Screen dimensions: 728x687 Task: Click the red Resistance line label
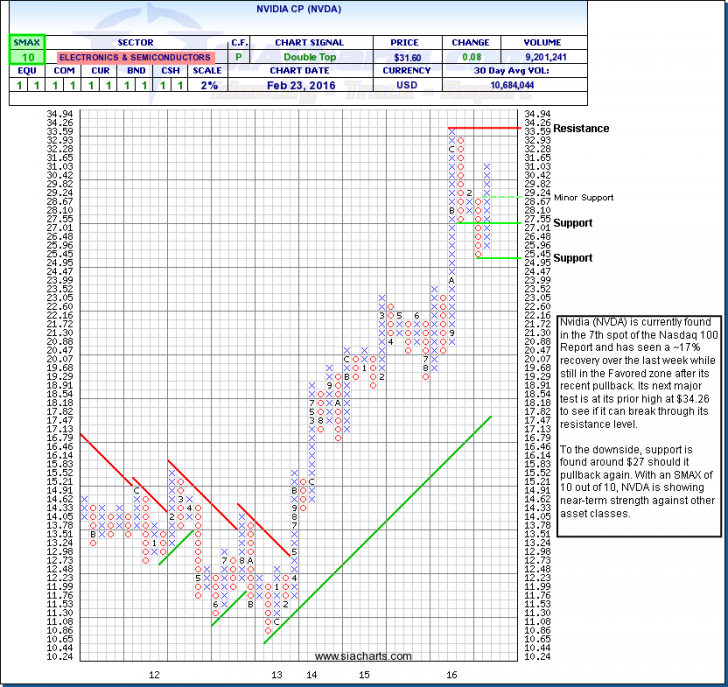pyautogui.click(x=581, y=129)
